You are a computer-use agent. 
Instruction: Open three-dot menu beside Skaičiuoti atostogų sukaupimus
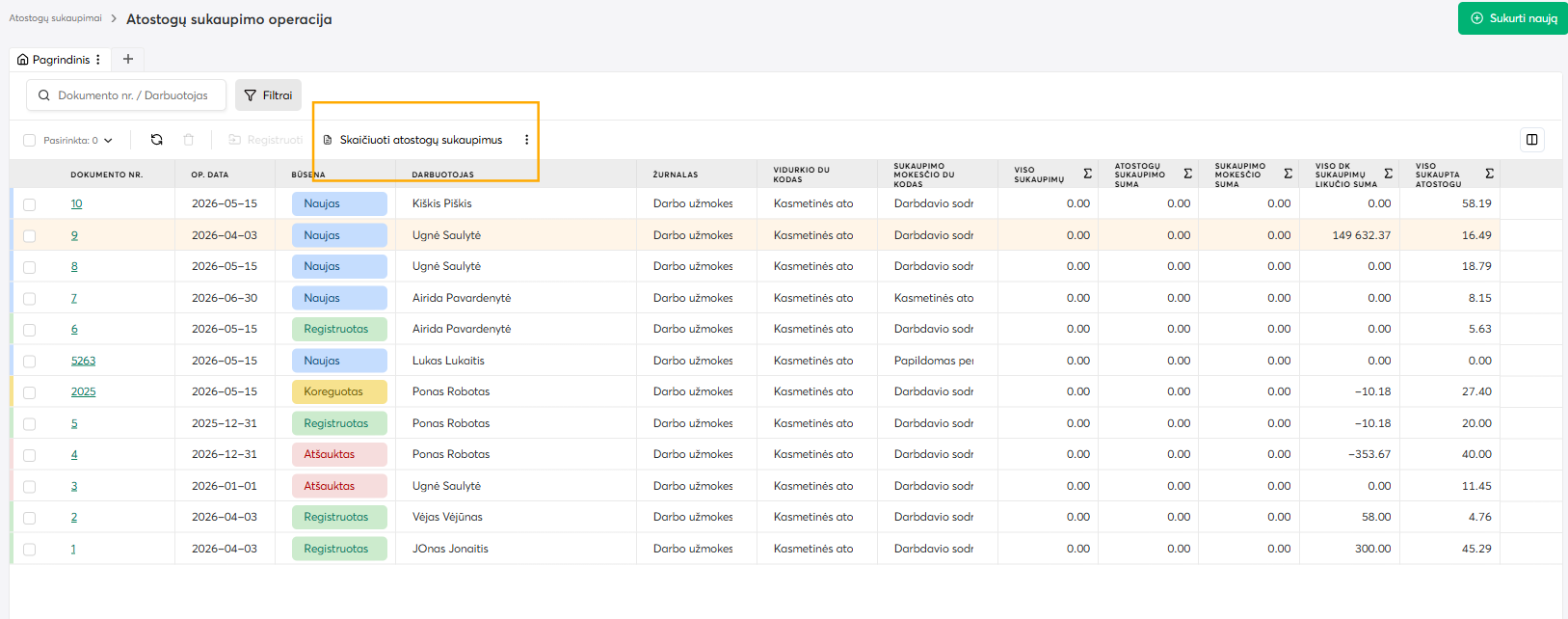pyautogui.click(x=526, y=140)
